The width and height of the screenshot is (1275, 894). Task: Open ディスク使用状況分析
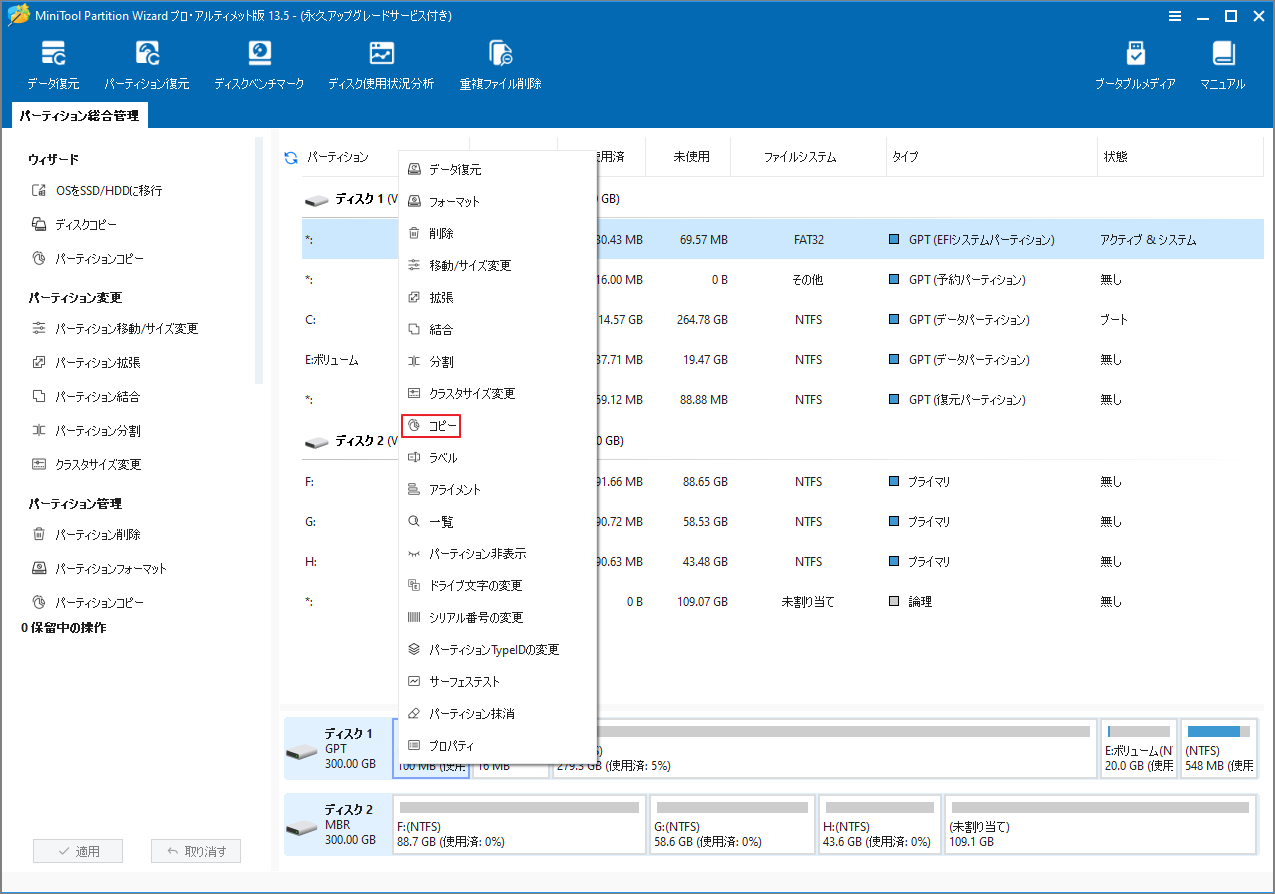(381, 62)
